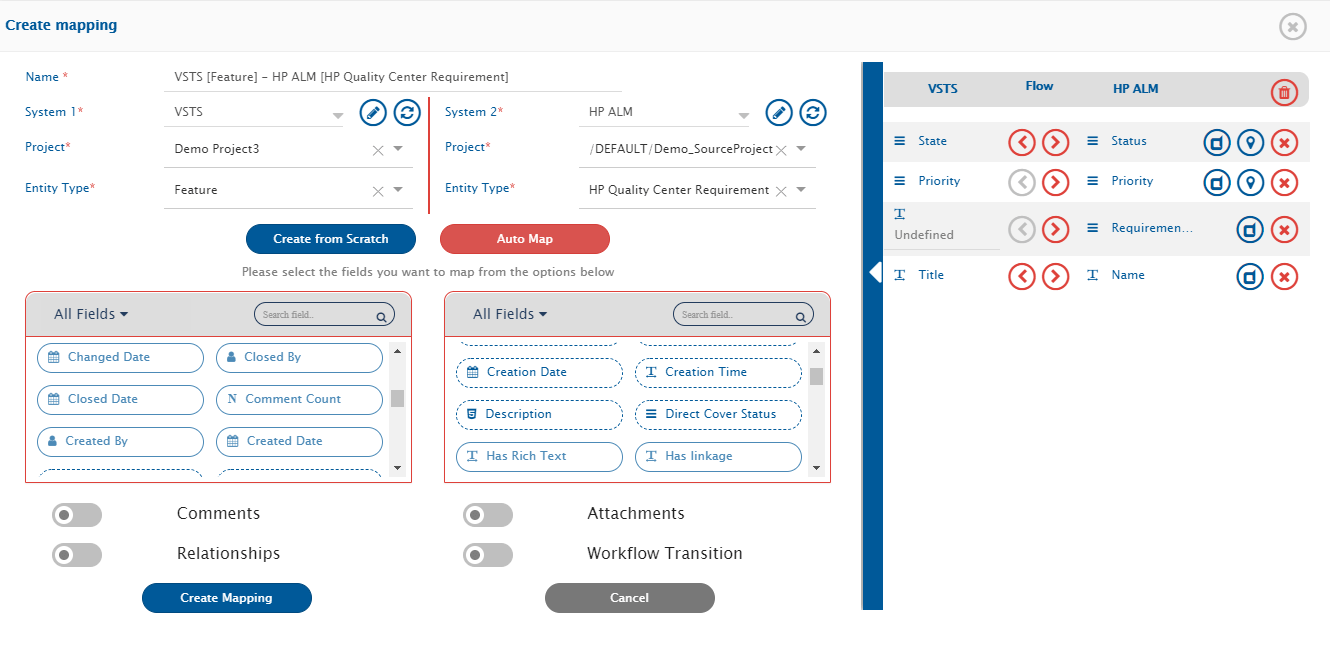Toggle Workflow Transition switch
The image size is (1330, 669).
pos(488,555)
